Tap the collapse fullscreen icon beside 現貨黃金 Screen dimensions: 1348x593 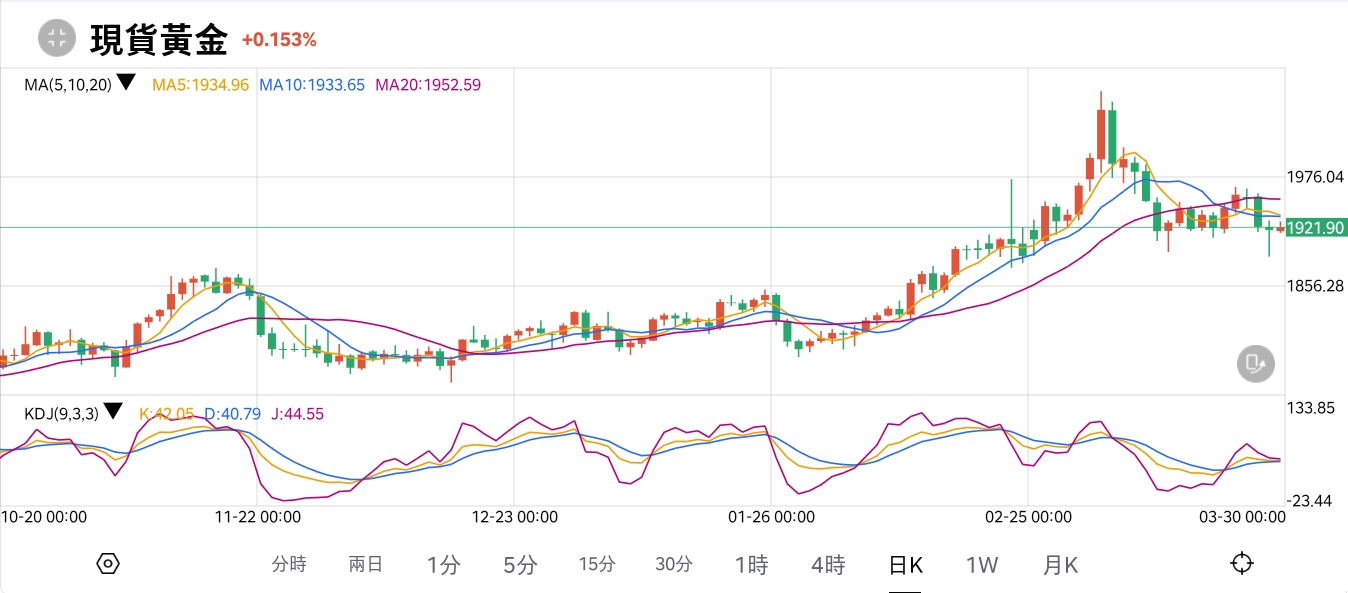[56, 39]
